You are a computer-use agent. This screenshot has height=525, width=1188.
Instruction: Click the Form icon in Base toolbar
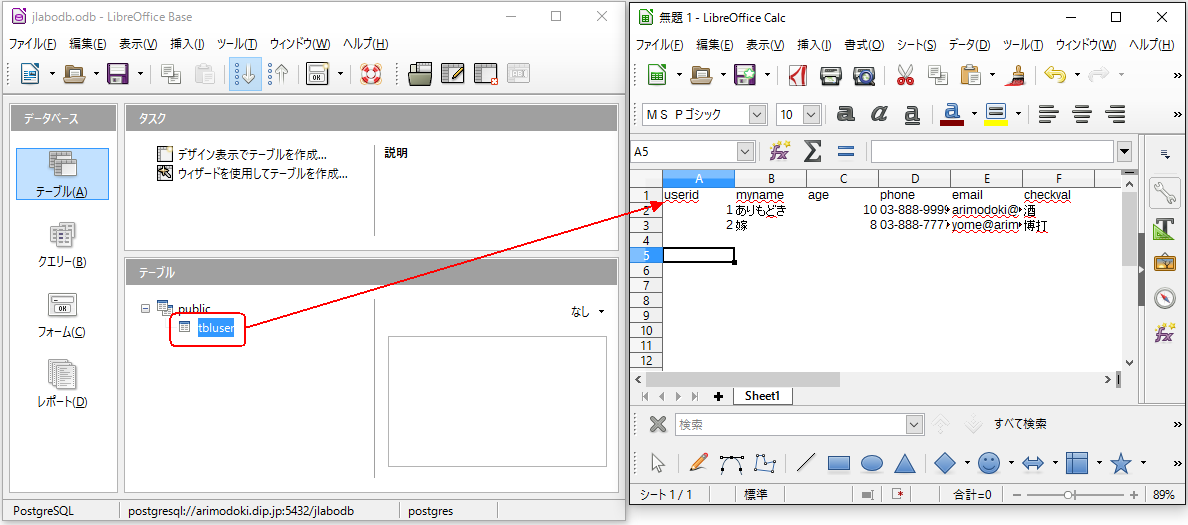[317, 74]
